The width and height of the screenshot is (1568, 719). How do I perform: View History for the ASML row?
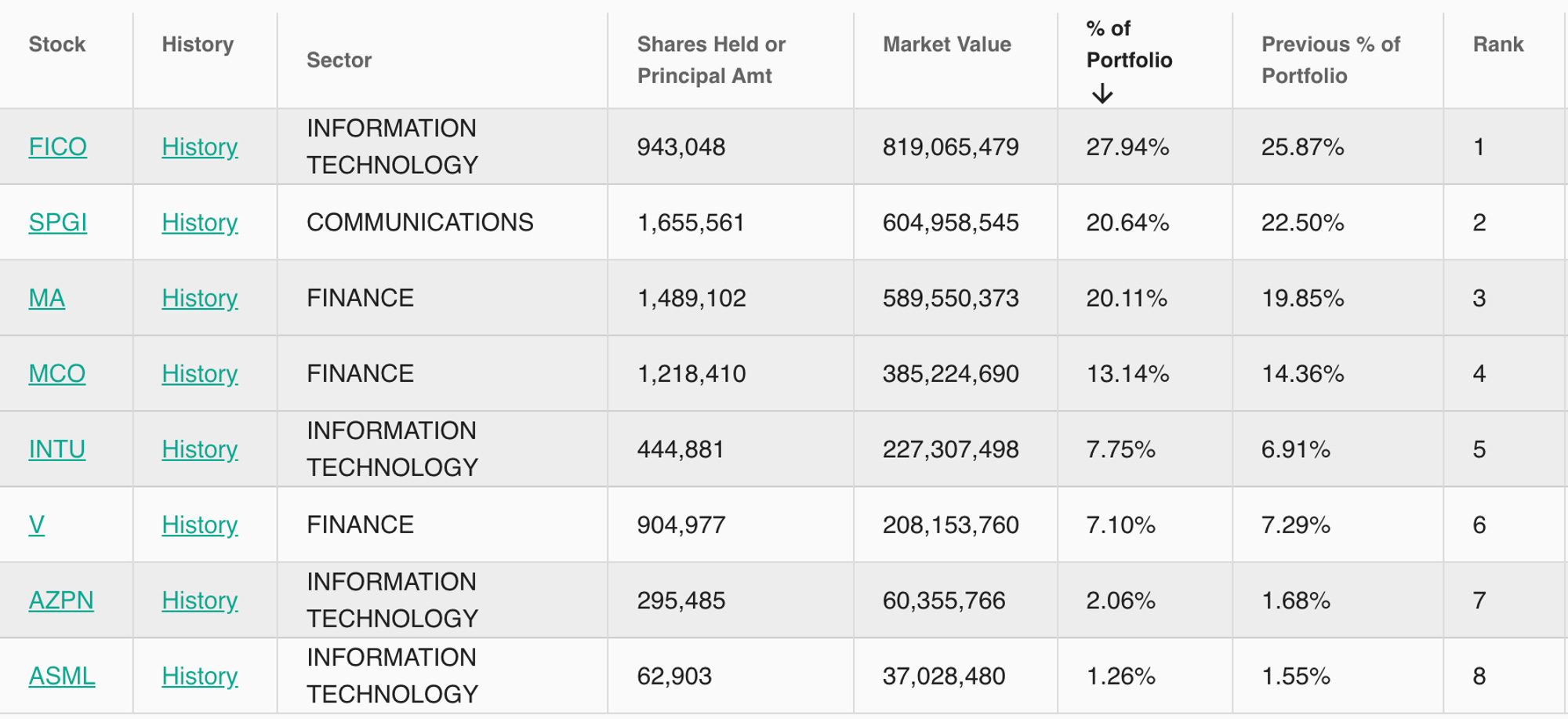click(199, 676)
